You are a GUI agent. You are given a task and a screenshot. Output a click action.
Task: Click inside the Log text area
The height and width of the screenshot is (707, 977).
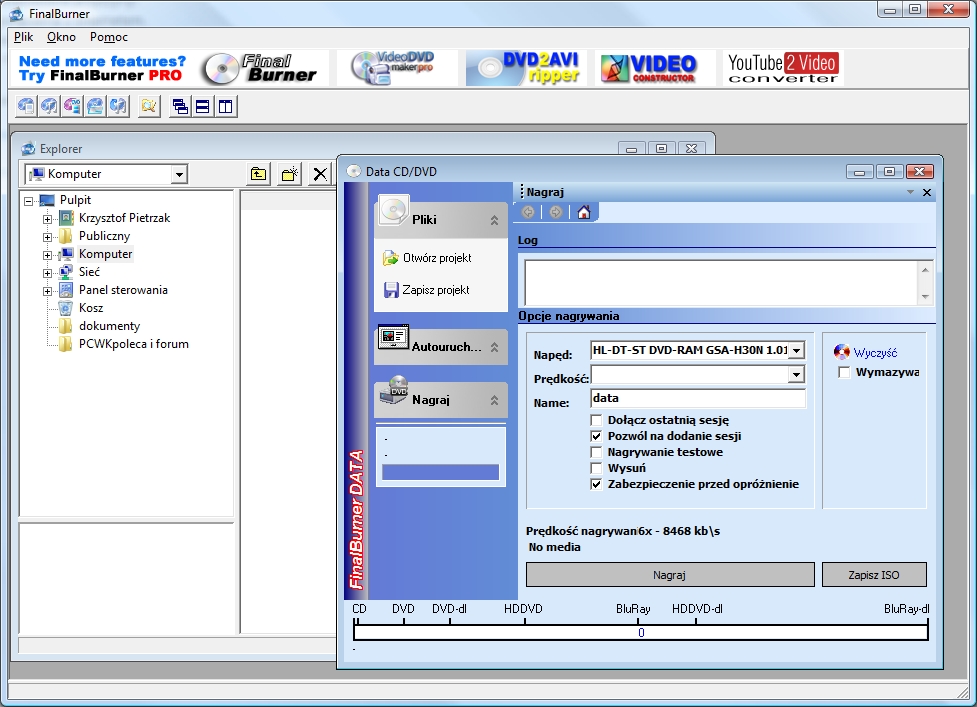[722, 283]
